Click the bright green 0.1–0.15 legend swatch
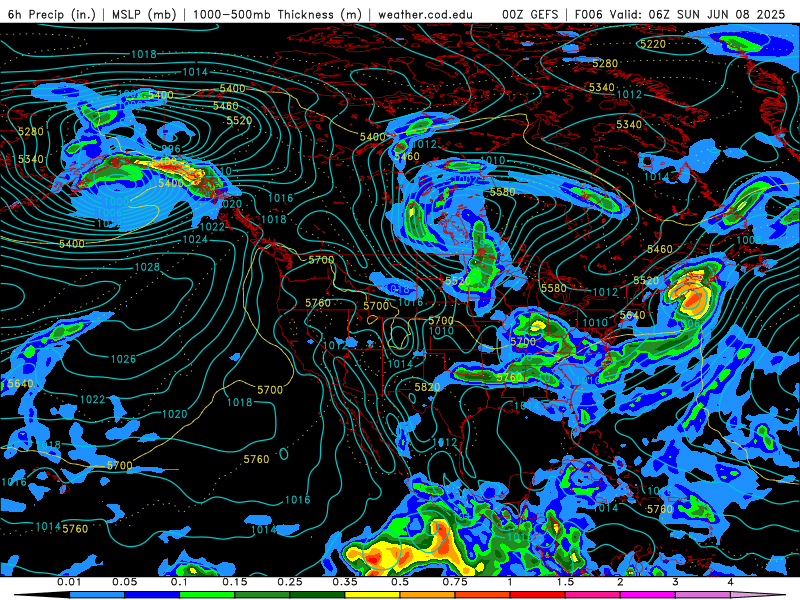The height and width of the screenshot is (600, 800). (207, 595)
